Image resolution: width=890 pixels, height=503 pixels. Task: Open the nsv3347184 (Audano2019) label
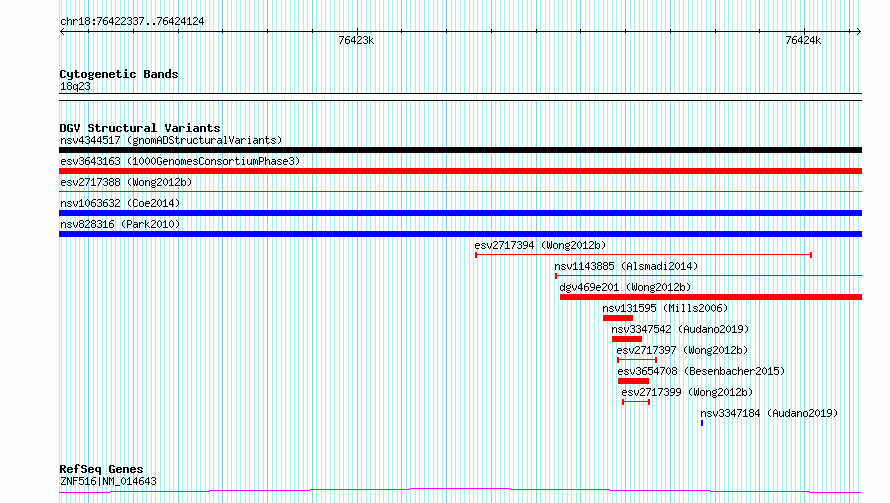pos(769,413)
